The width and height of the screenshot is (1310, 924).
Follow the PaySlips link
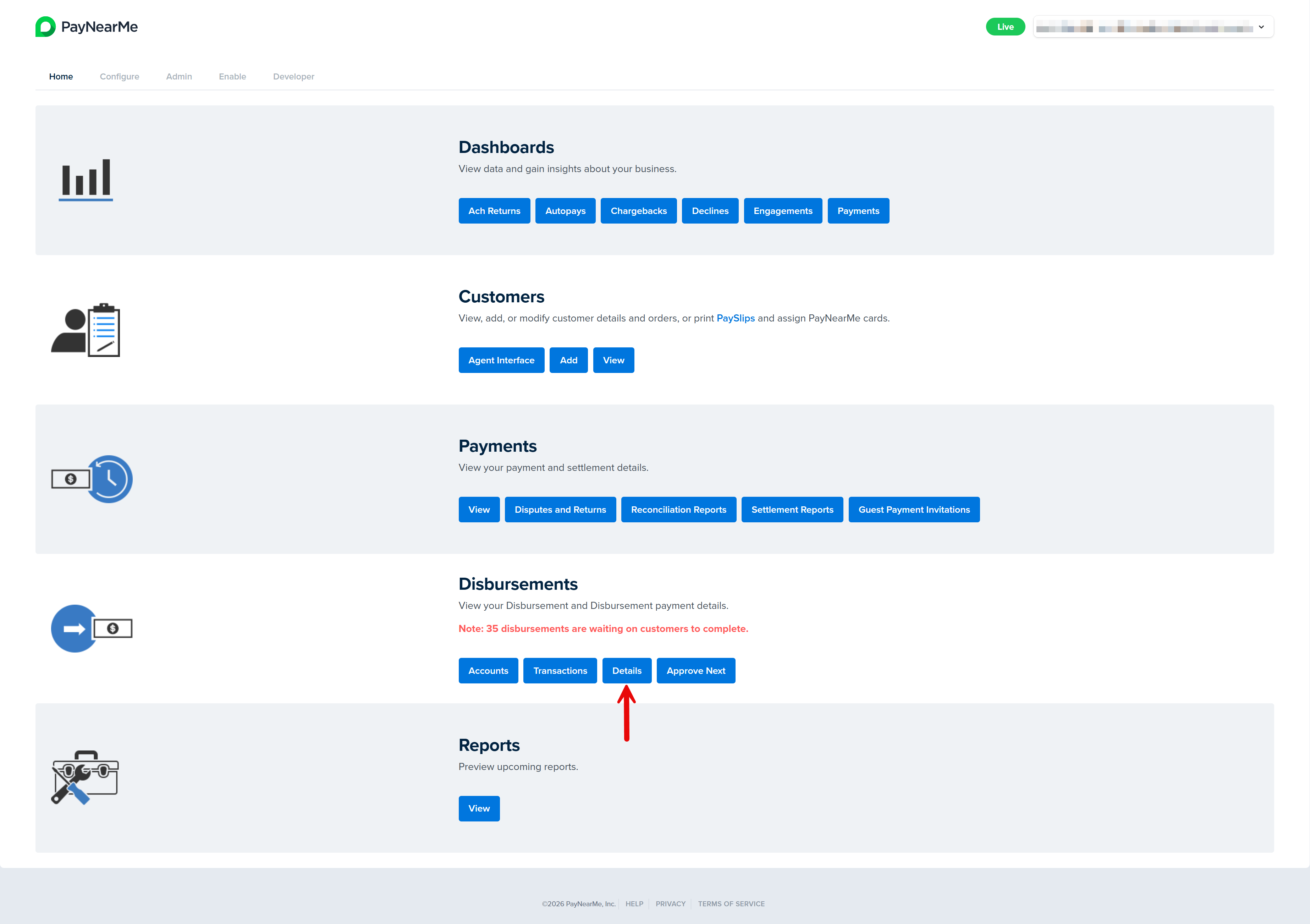(x=736, y=318)
